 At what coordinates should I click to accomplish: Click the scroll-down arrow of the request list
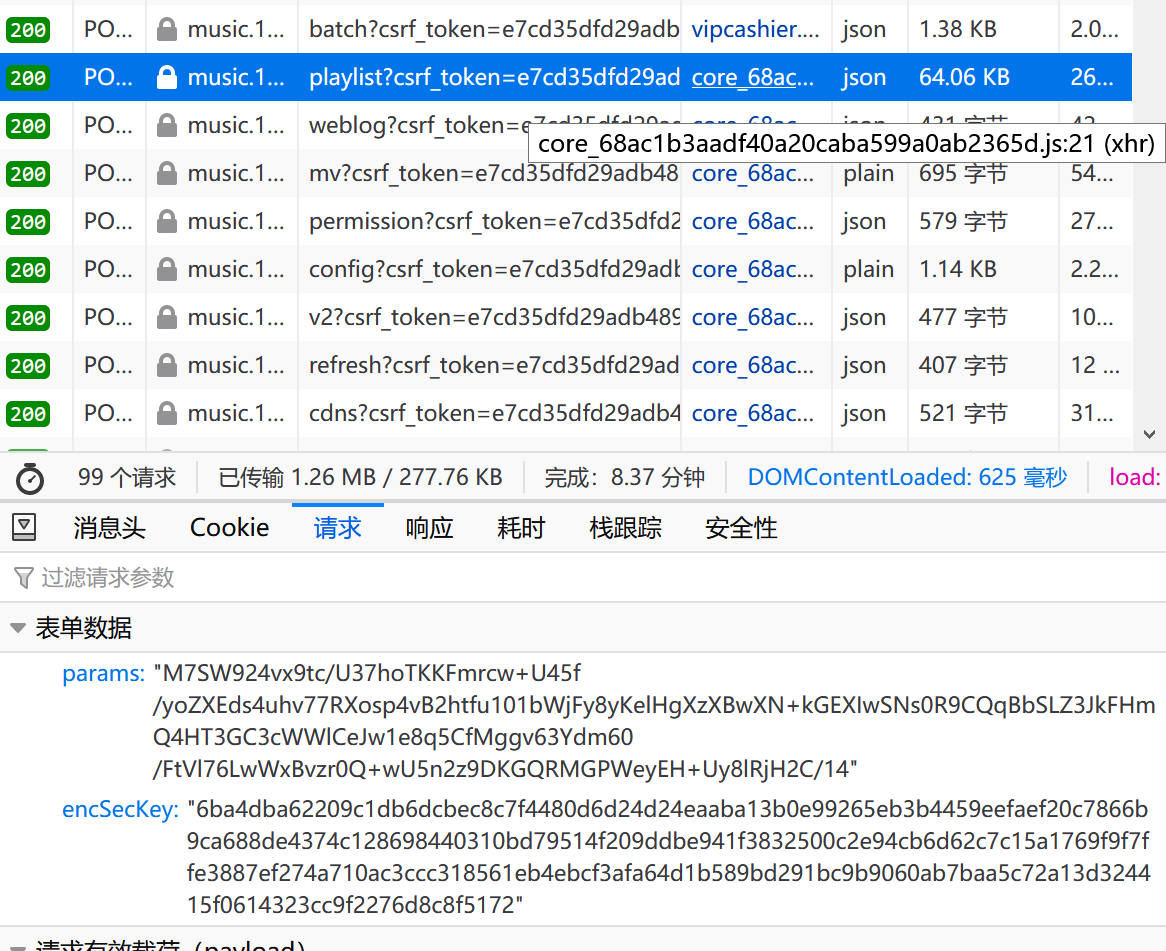(1149, 434)
